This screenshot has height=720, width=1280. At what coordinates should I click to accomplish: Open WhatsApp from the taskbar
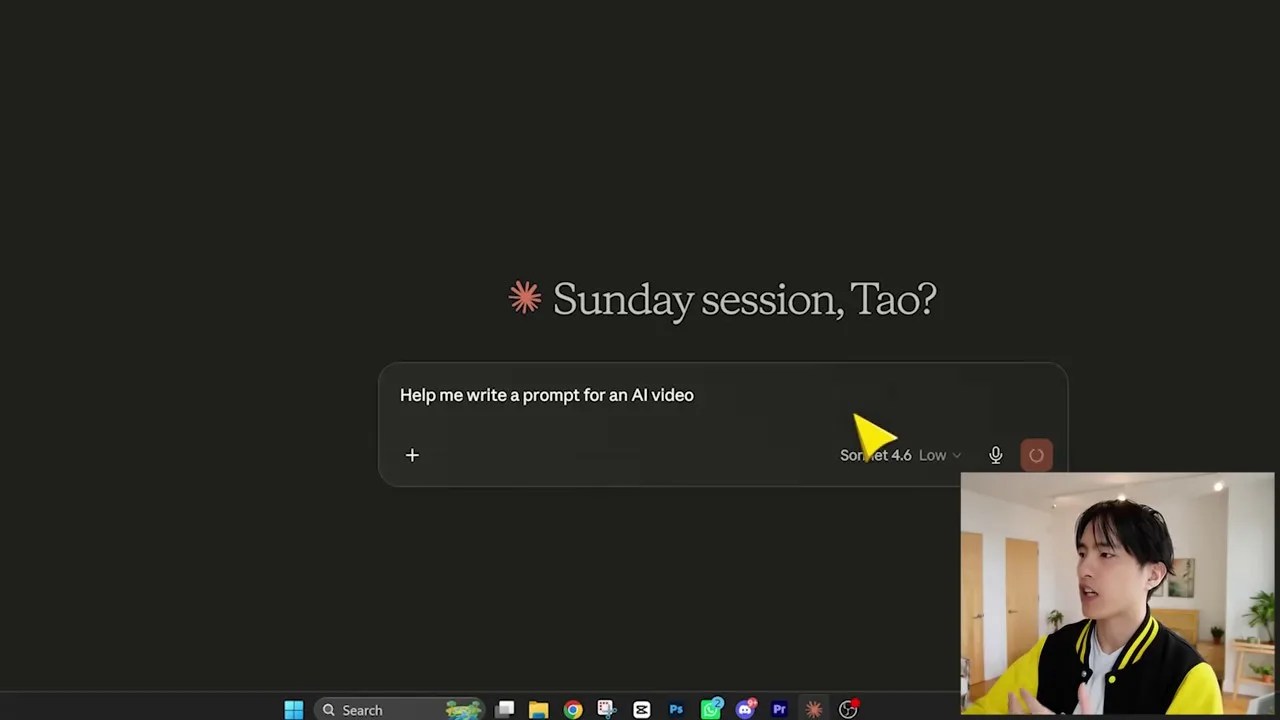pyautogui.click(x=711, y=710)
